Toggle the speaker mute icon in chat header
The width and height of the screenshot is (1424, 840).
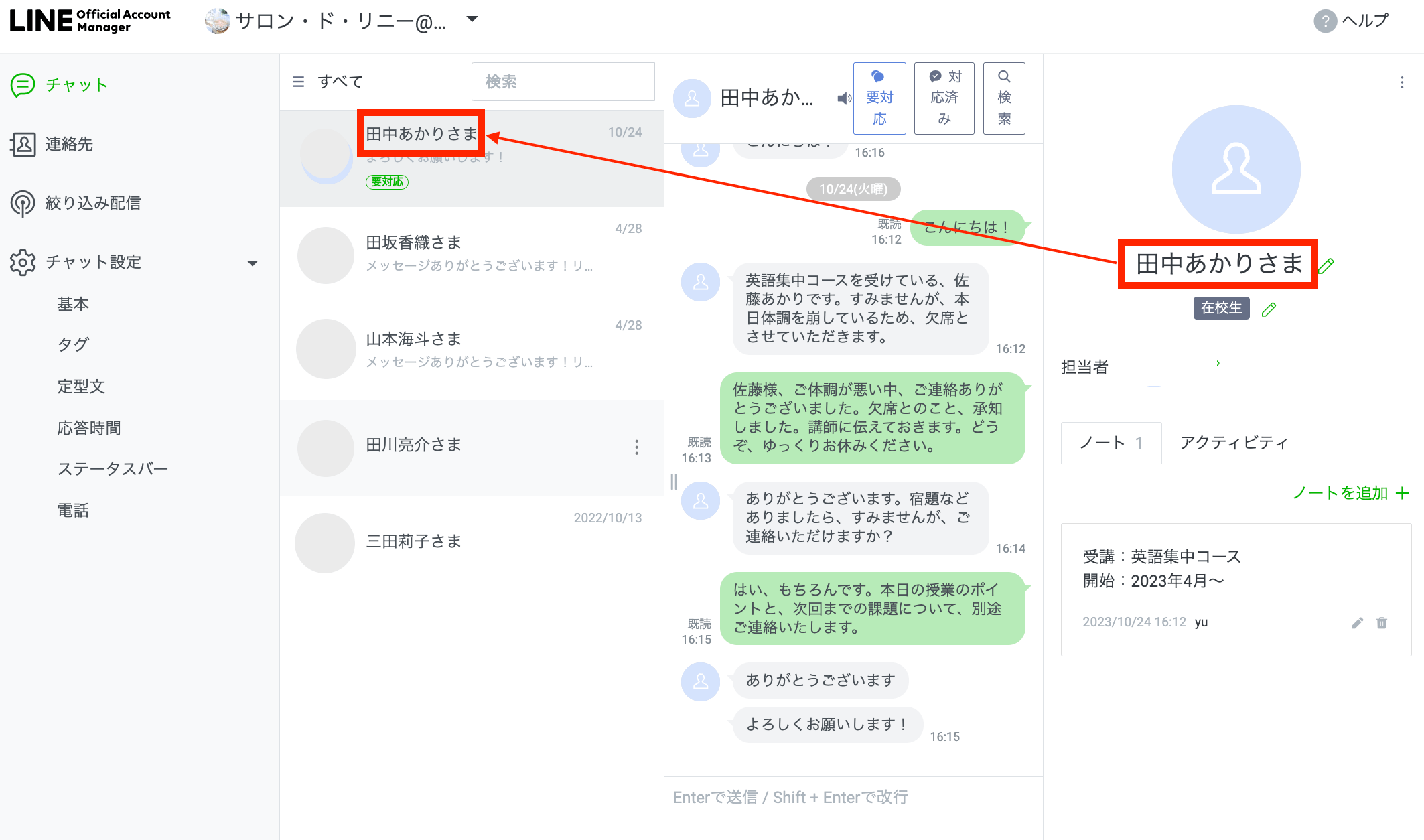(844, 98)
